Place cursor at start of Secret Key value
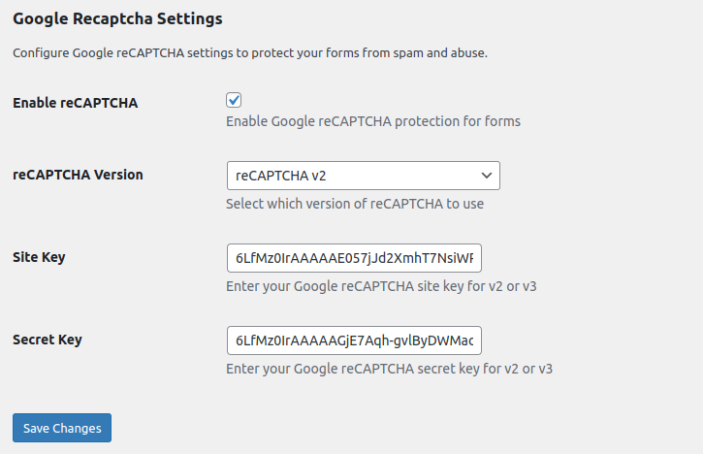 coord(237,341)
